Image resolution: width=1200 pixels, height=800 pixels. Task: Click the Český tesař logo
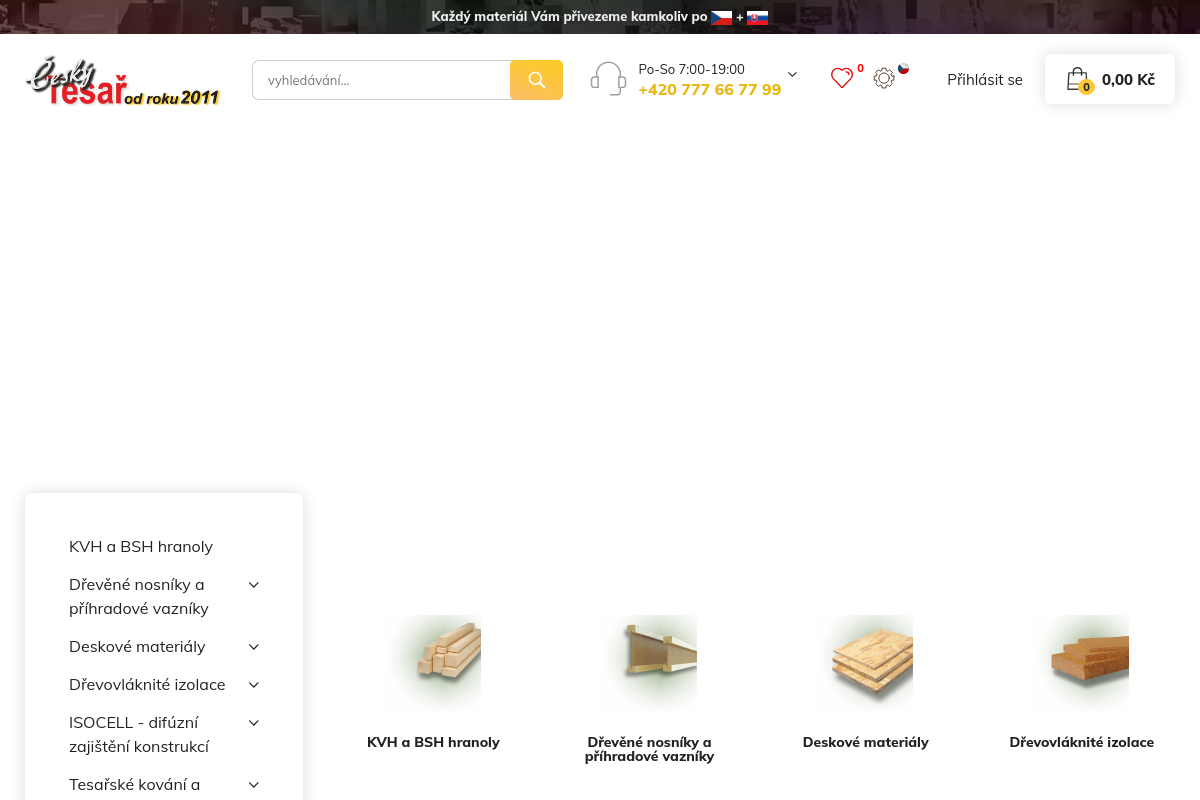pyautogui.click(x=122, y=82)
